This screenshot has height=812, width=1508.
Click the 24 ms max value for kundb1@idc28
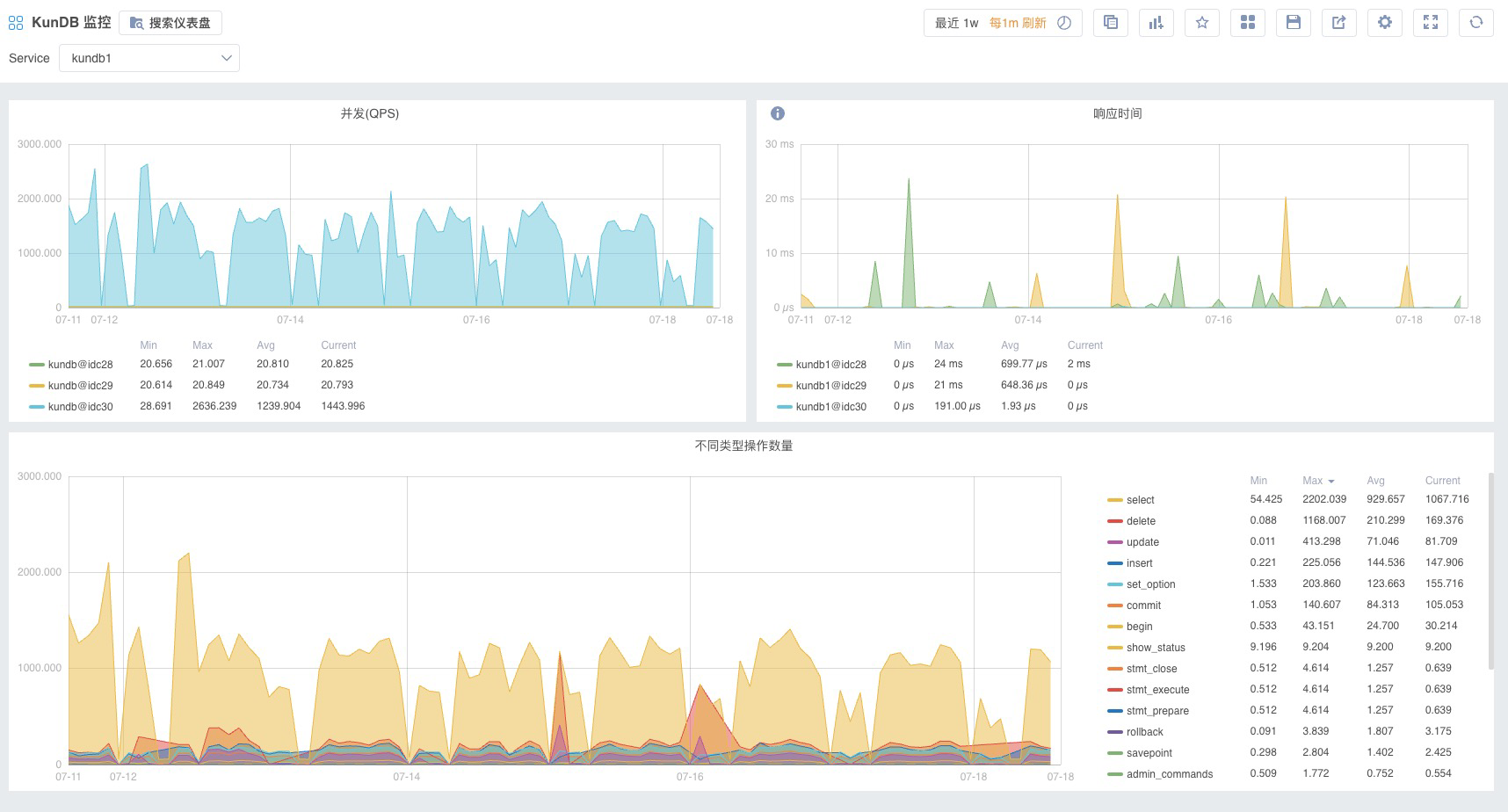(x=948, y=364)
